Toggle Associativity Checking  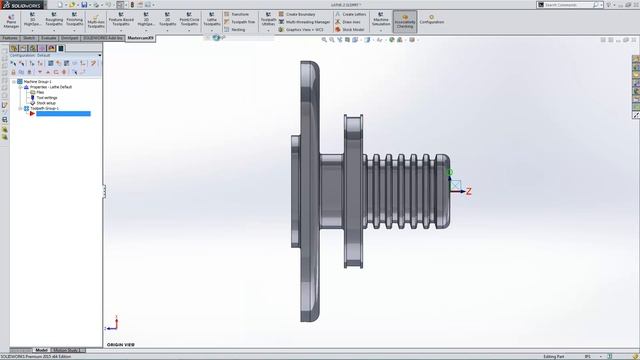pos(405,22)
